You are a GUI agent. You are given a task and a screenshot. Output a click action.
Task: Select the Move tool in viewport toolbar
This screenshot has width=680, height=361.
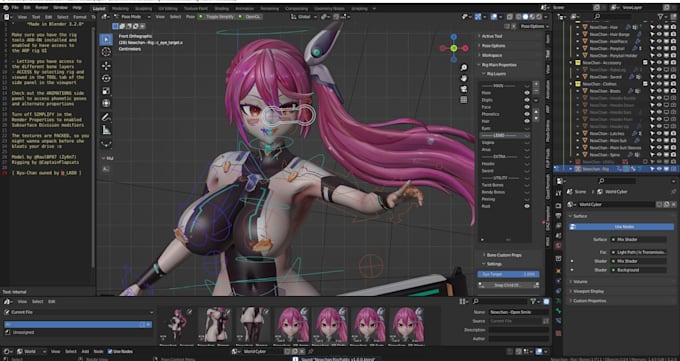106,65
